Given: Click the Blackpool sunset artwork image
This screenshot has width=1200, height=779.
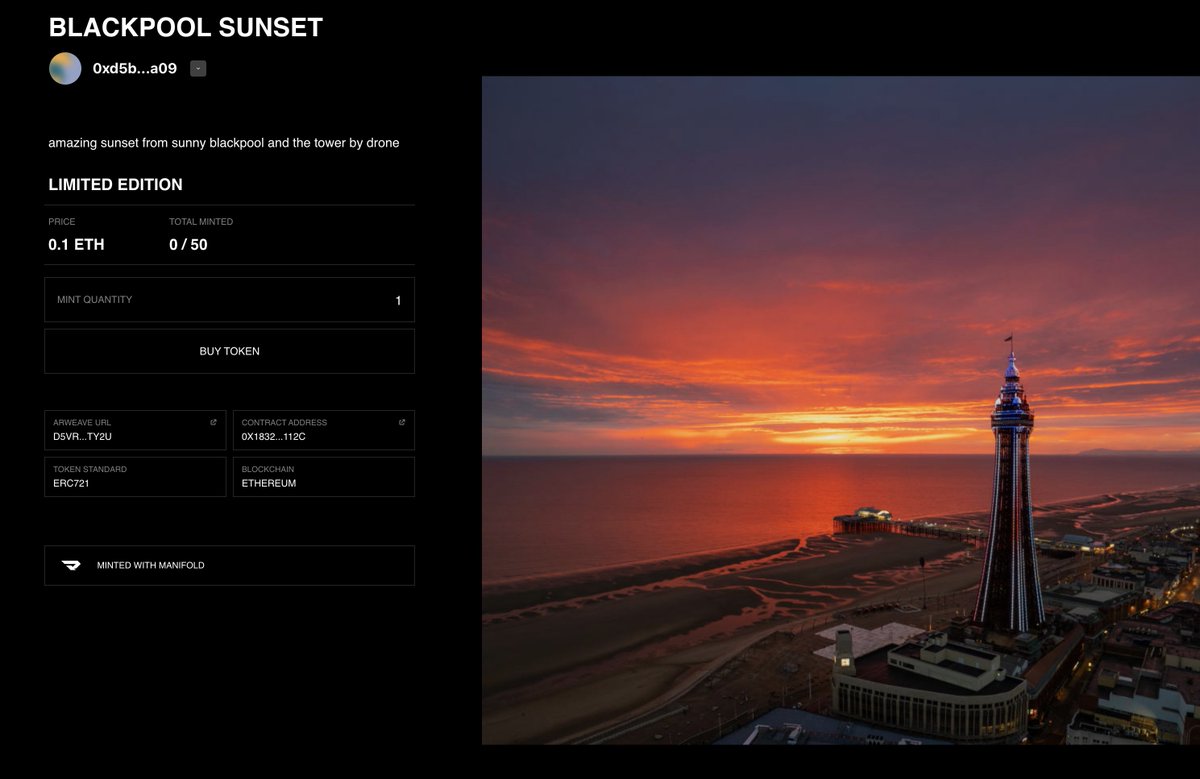Looking at the screenshot, I should (841, 410).
